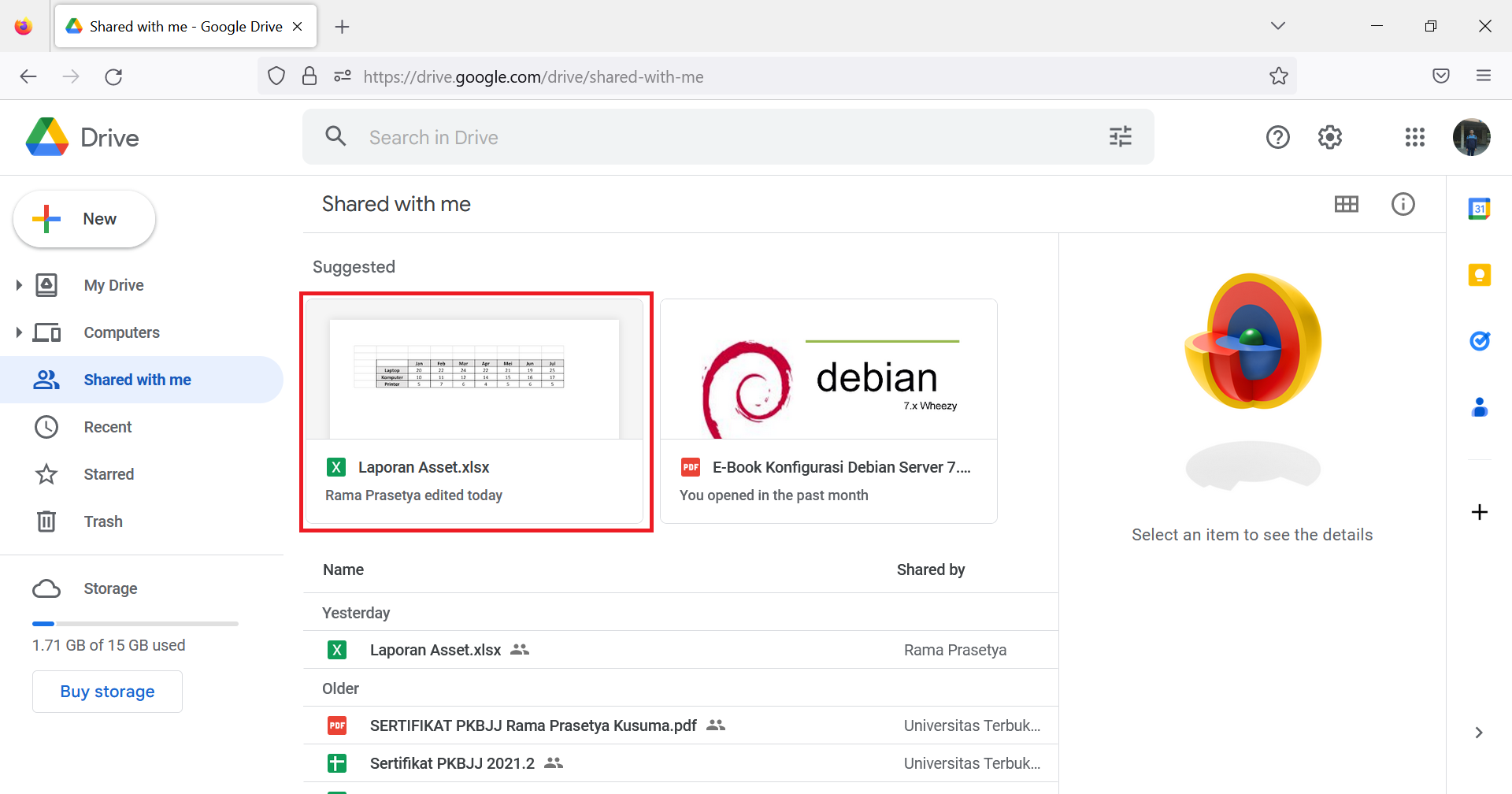This screenshot has width=1512, height=794.
Task: Open Storage in sidebar
Action: tap(110, 588)
